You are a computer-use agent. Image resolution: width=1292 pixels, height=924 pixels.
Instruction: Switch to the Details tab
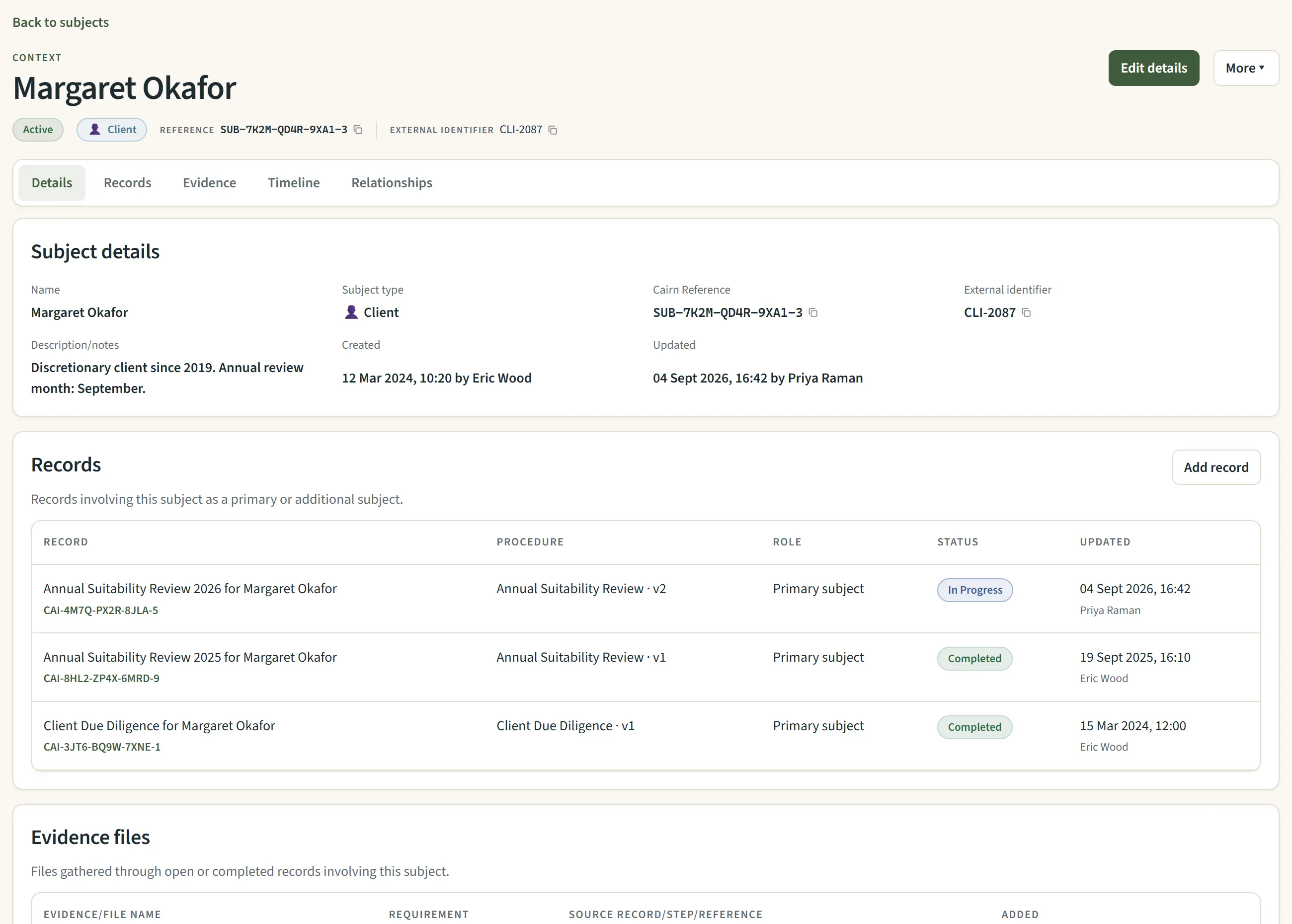[52, 183]
